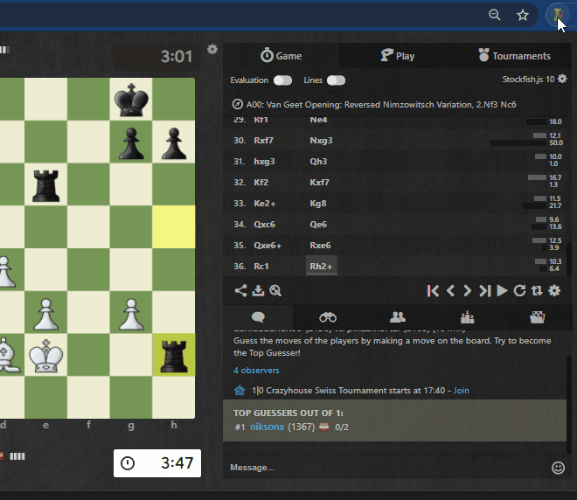Click the share game icon
Viewport: 577px width, 500px height.
240,291
